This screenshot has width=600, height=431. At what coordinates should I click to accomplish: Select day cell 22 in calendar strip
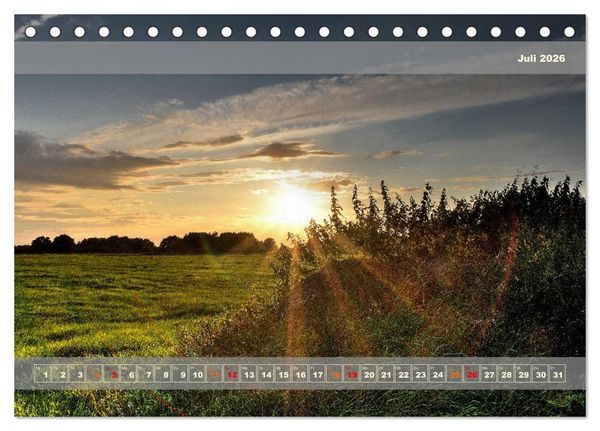pos(403,374)
